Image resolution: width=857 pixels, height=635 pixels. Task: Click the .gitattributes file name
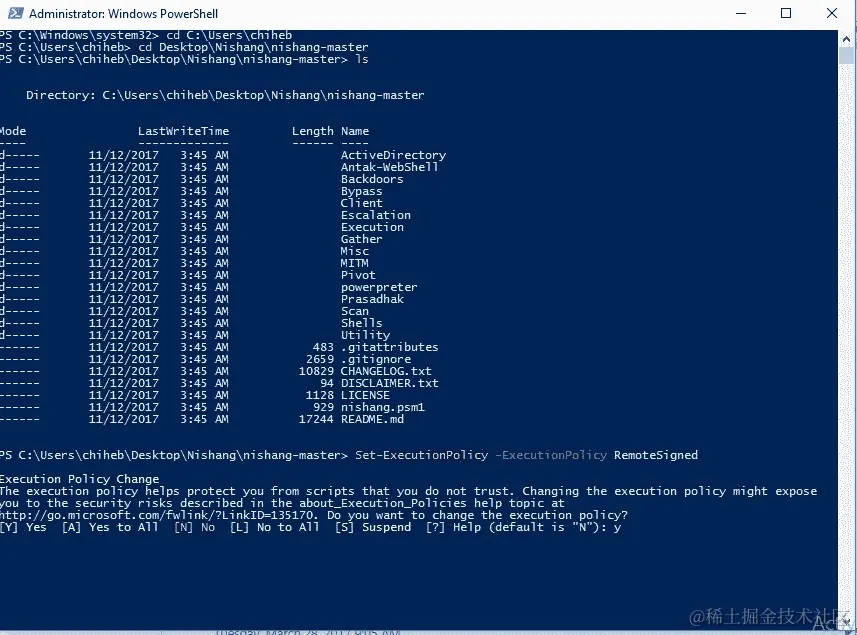click(389, 348)
